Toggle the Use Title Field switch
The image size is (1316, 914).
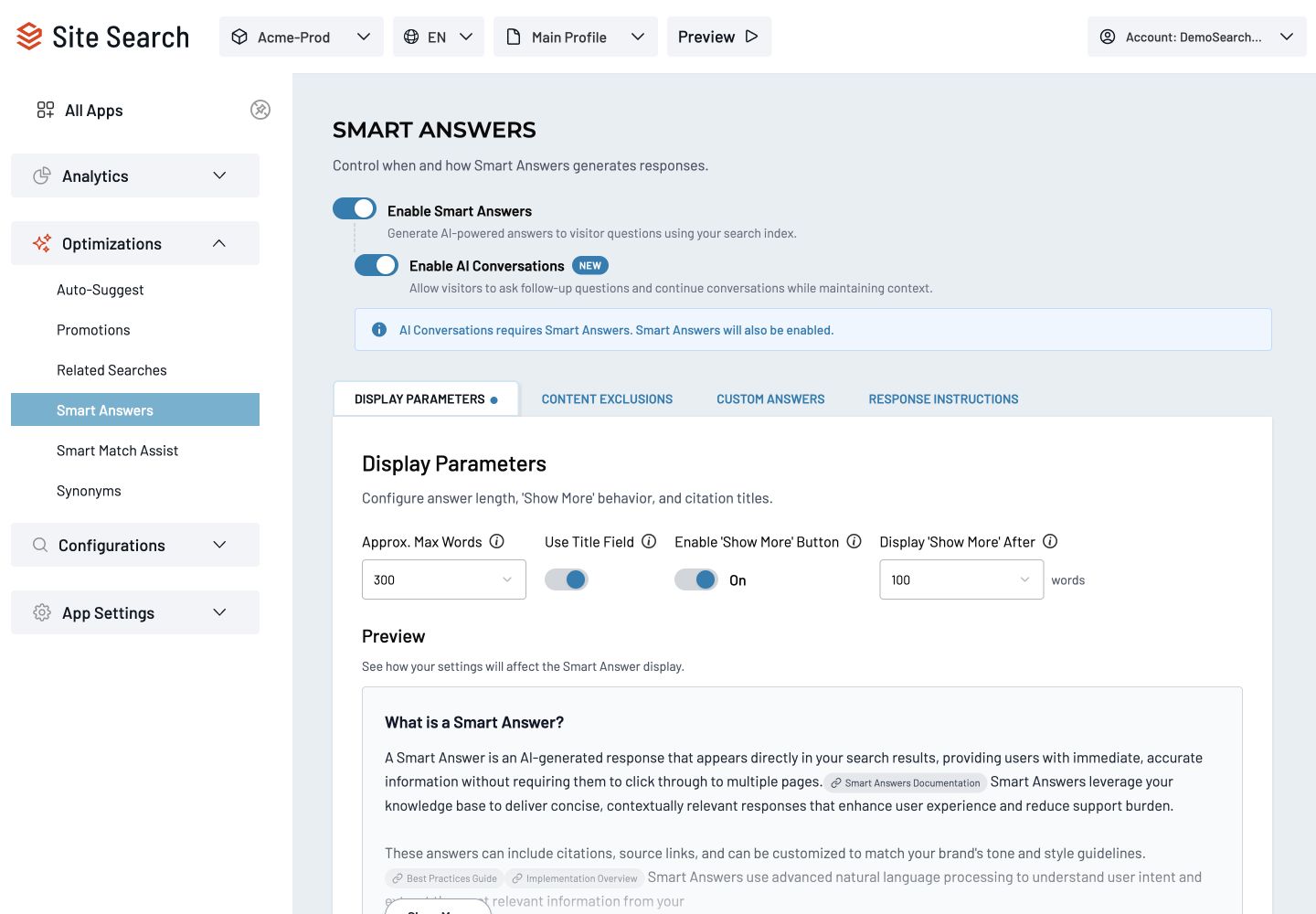(x=567, y=579)
